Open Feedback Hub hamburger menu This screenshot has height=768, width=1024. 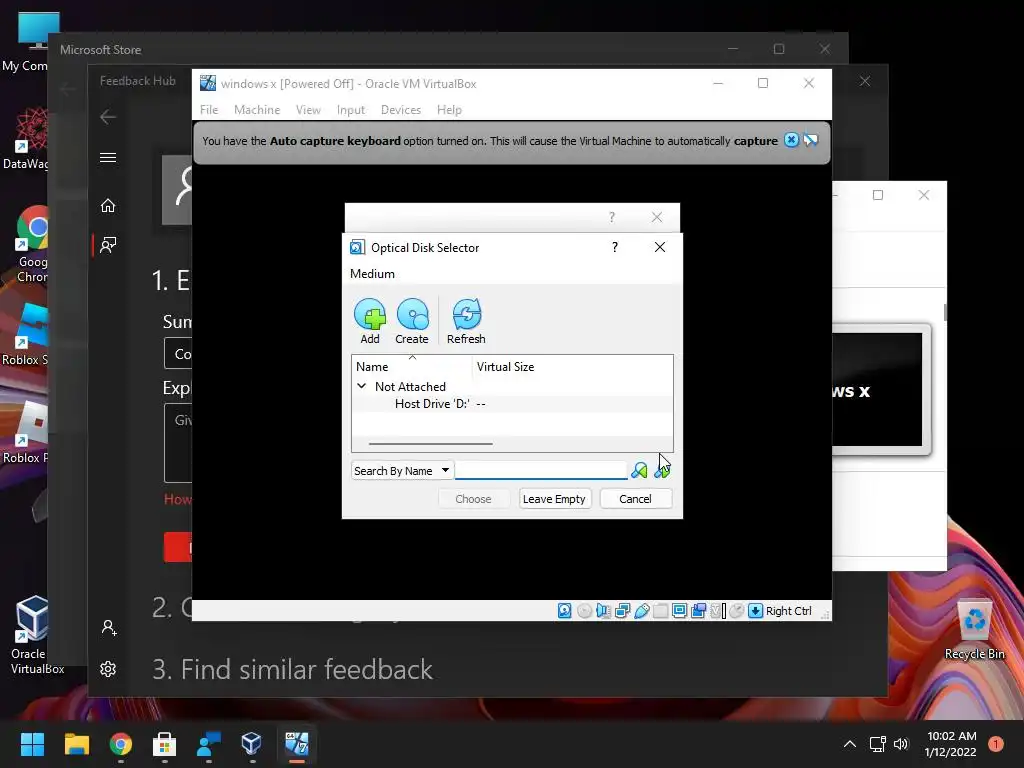[x=108, y=157]
